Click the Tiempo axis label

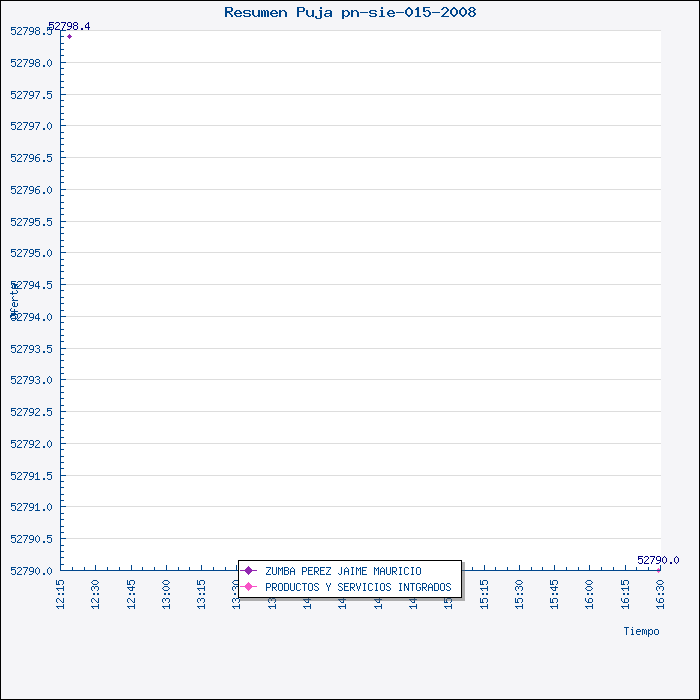pyautogui.click(x=641, y=631)
